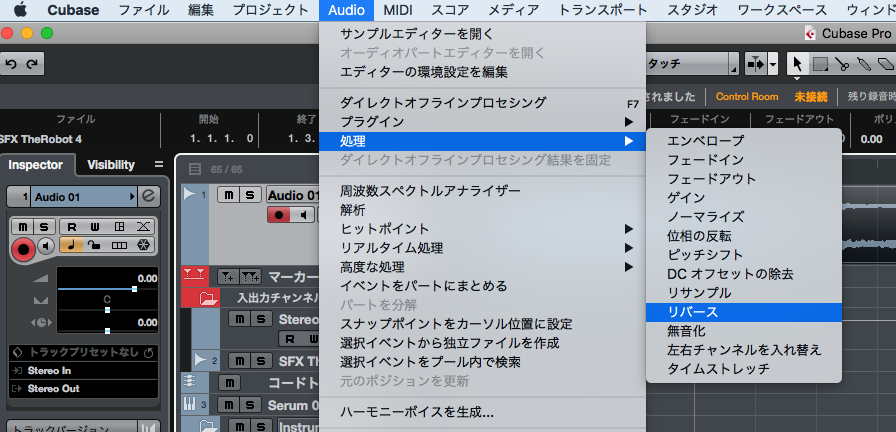Open the トラックプリセットなし preset field
Image resolution: width=896 pixels, height=432 pixels.
(x=83, y=353)
